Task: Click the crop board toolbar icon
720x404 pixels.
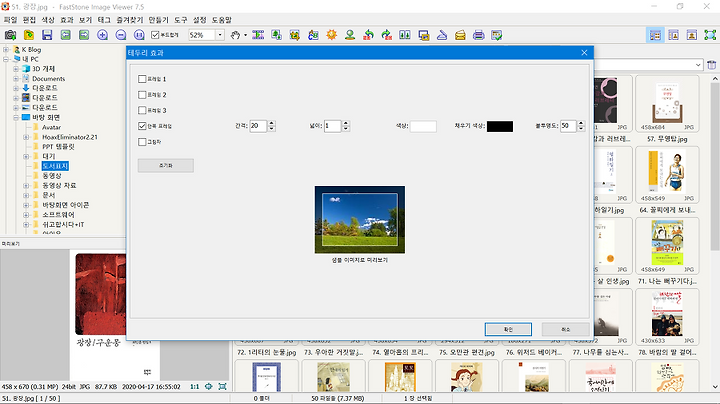Action: pyautogui.click(x=295, y=35)
